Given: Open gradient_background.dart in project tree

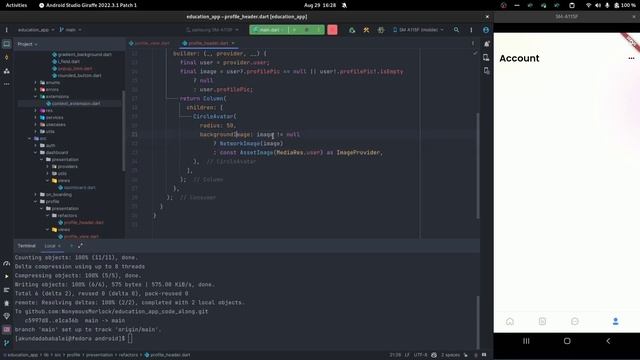Looking at the screenshot, I should pos(82,54).
